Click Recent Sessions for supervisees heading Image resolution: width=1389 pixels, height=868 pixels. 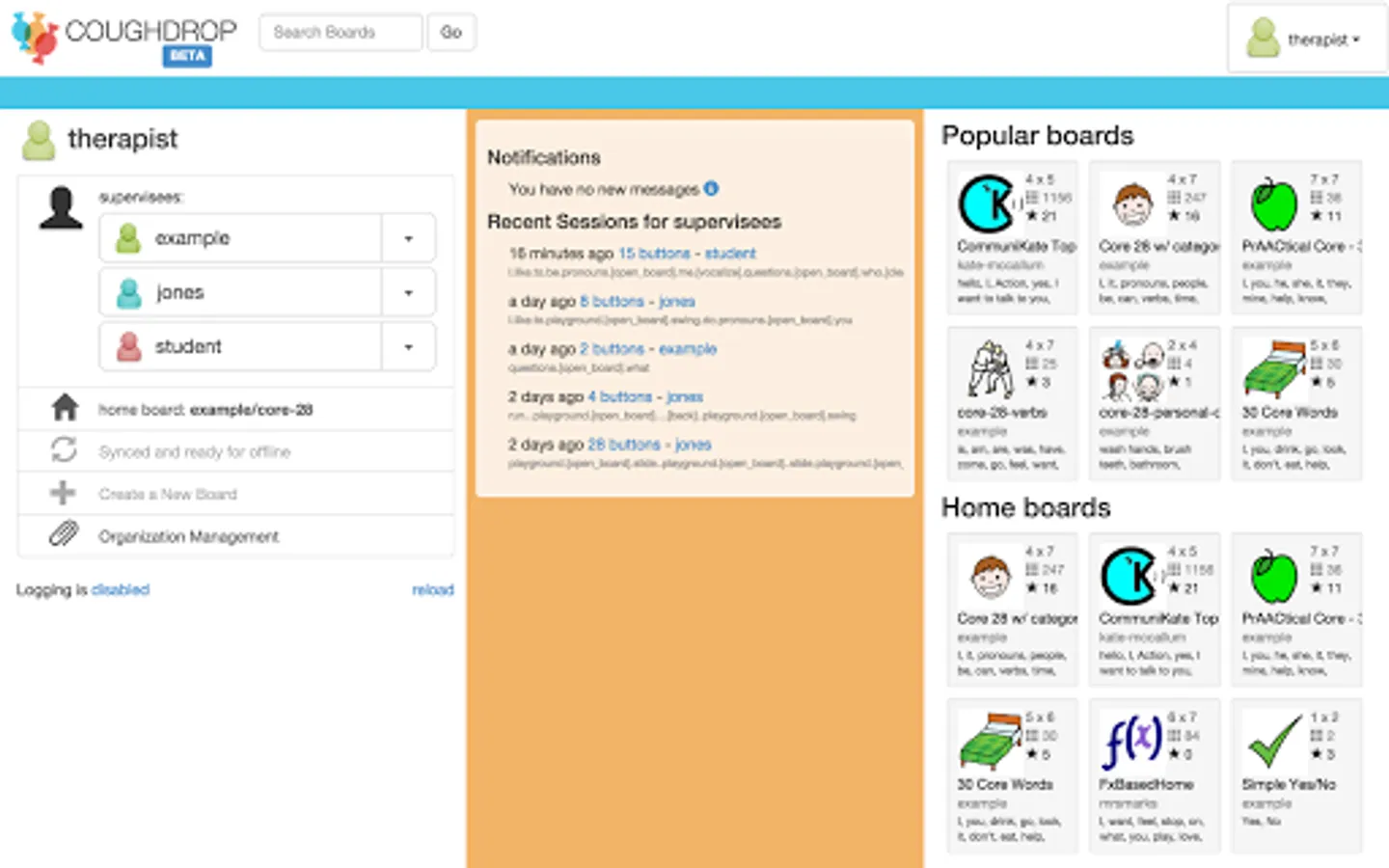tap(634, 222)
